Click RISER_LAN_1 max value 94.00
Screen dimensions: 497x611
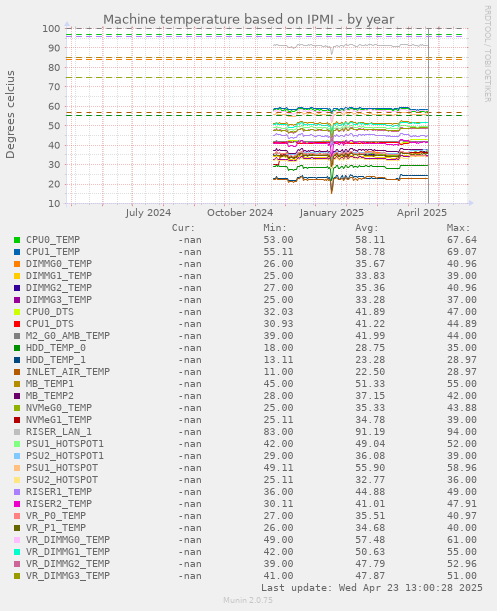(462, 432)
